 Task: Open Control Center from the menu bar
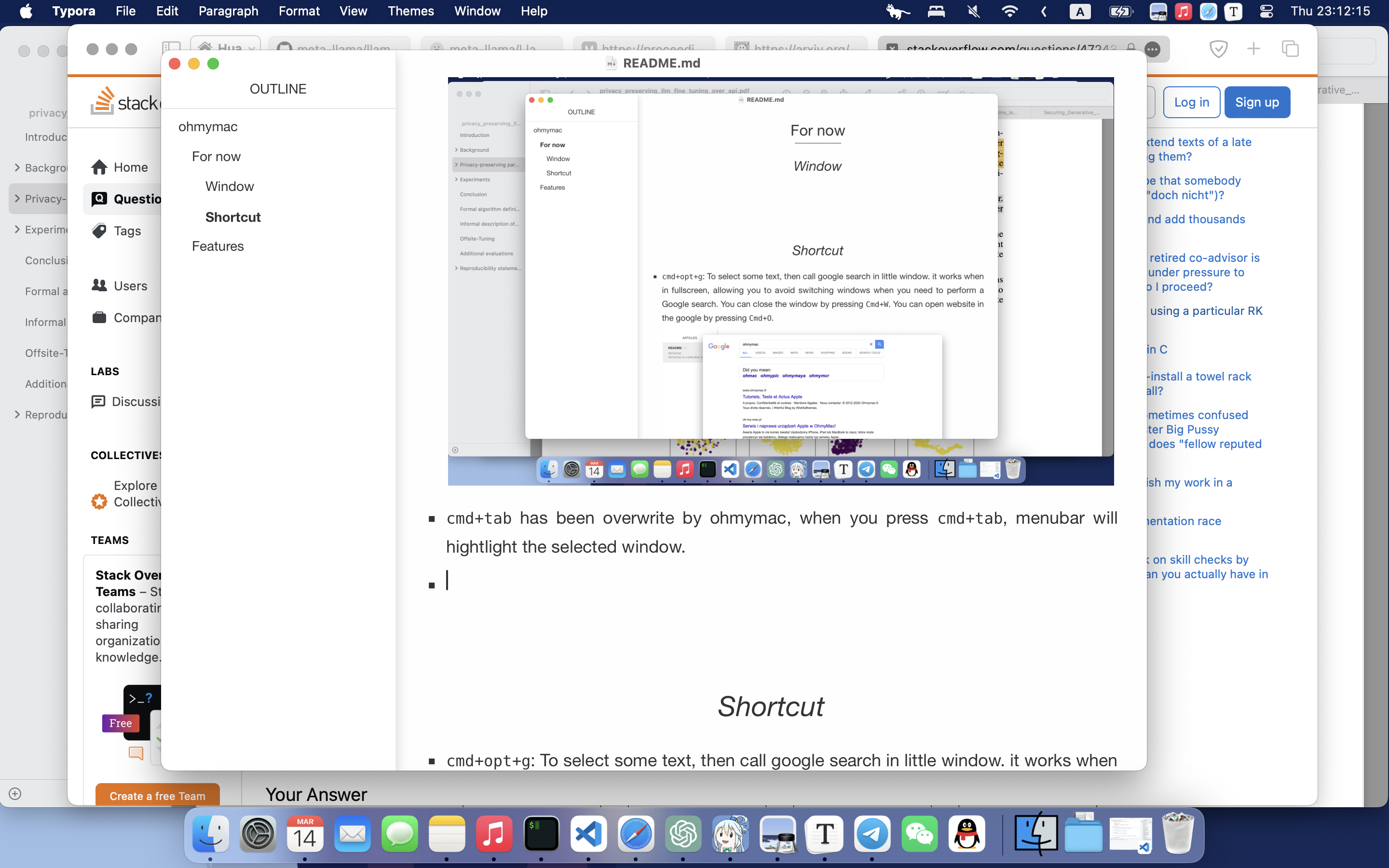(1267, 11)
